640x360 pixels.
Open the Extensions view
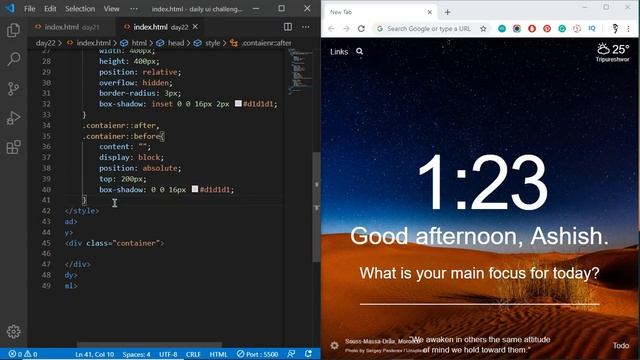click(13, 147)
